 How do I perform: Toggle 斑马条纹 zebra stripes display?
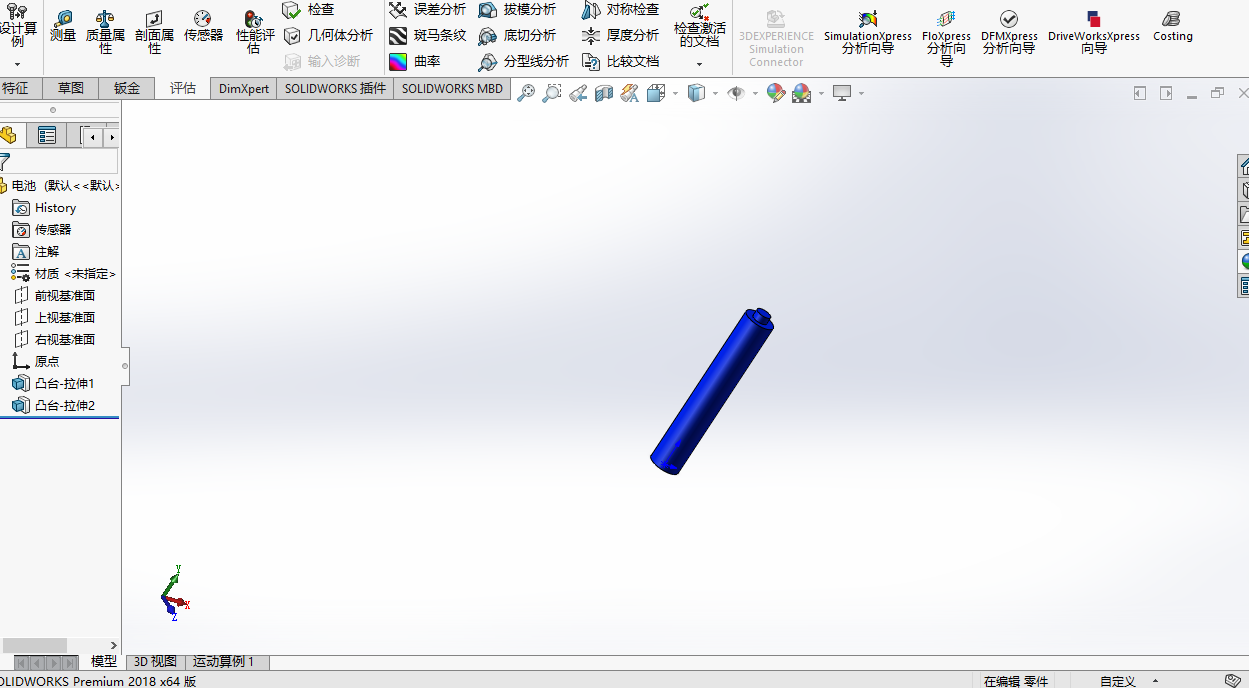427,36
